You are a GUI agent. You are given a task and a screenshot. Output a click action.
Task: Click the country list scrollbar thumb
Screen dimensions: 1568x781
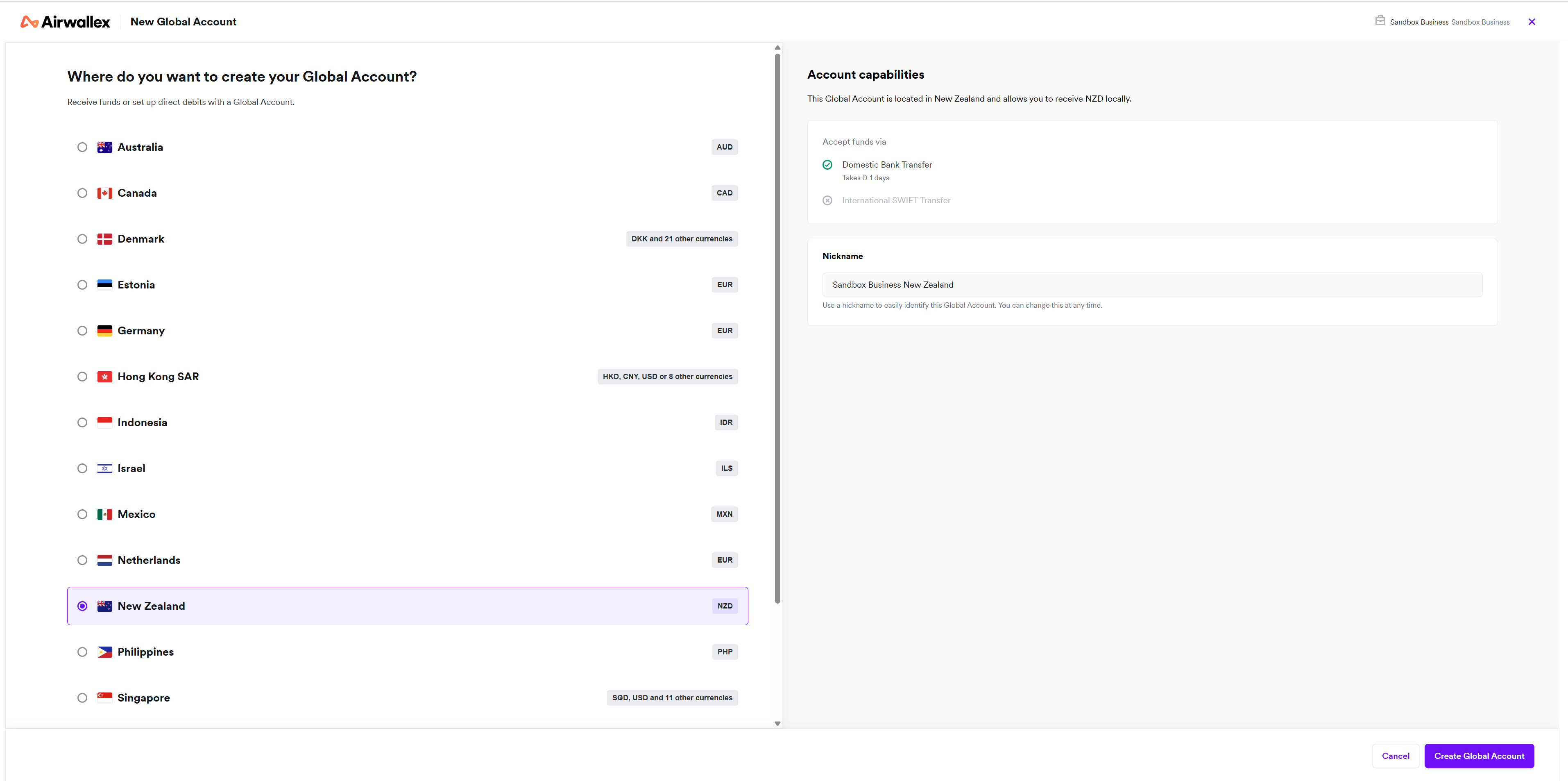[777, 329]
